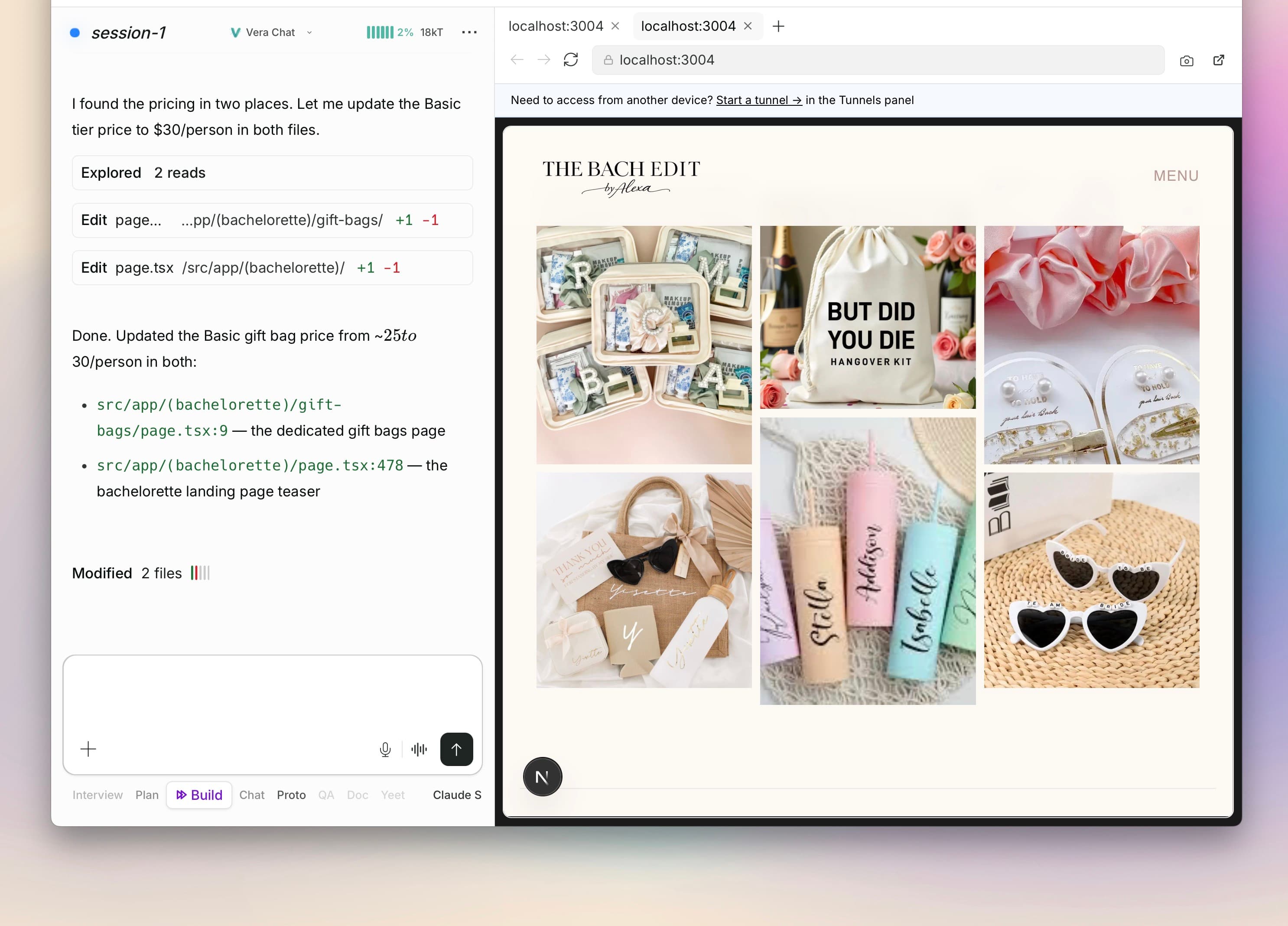The width and height of the screenshot is (1288, 926).
Task: Open preview in external browser icon
Action: tap(1219, 60)
